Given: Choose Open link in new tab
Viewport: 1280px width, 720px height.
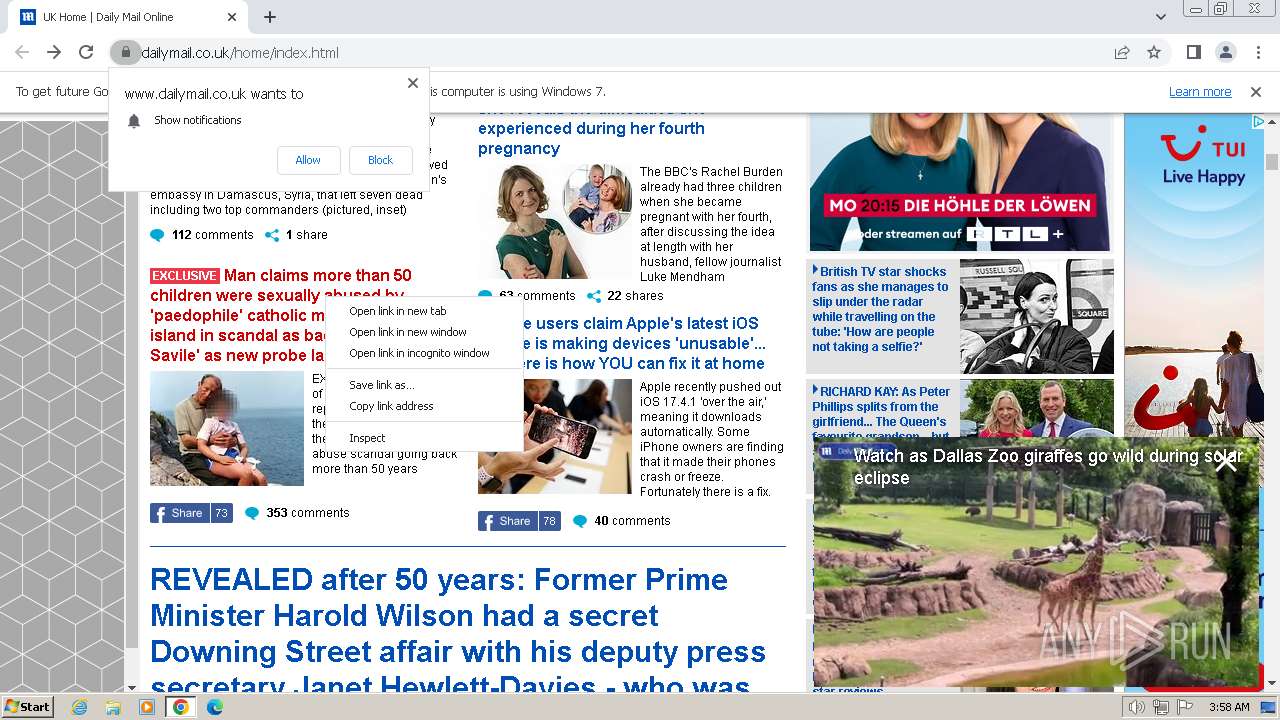Looking at the screenshot, I should point(424,311).
